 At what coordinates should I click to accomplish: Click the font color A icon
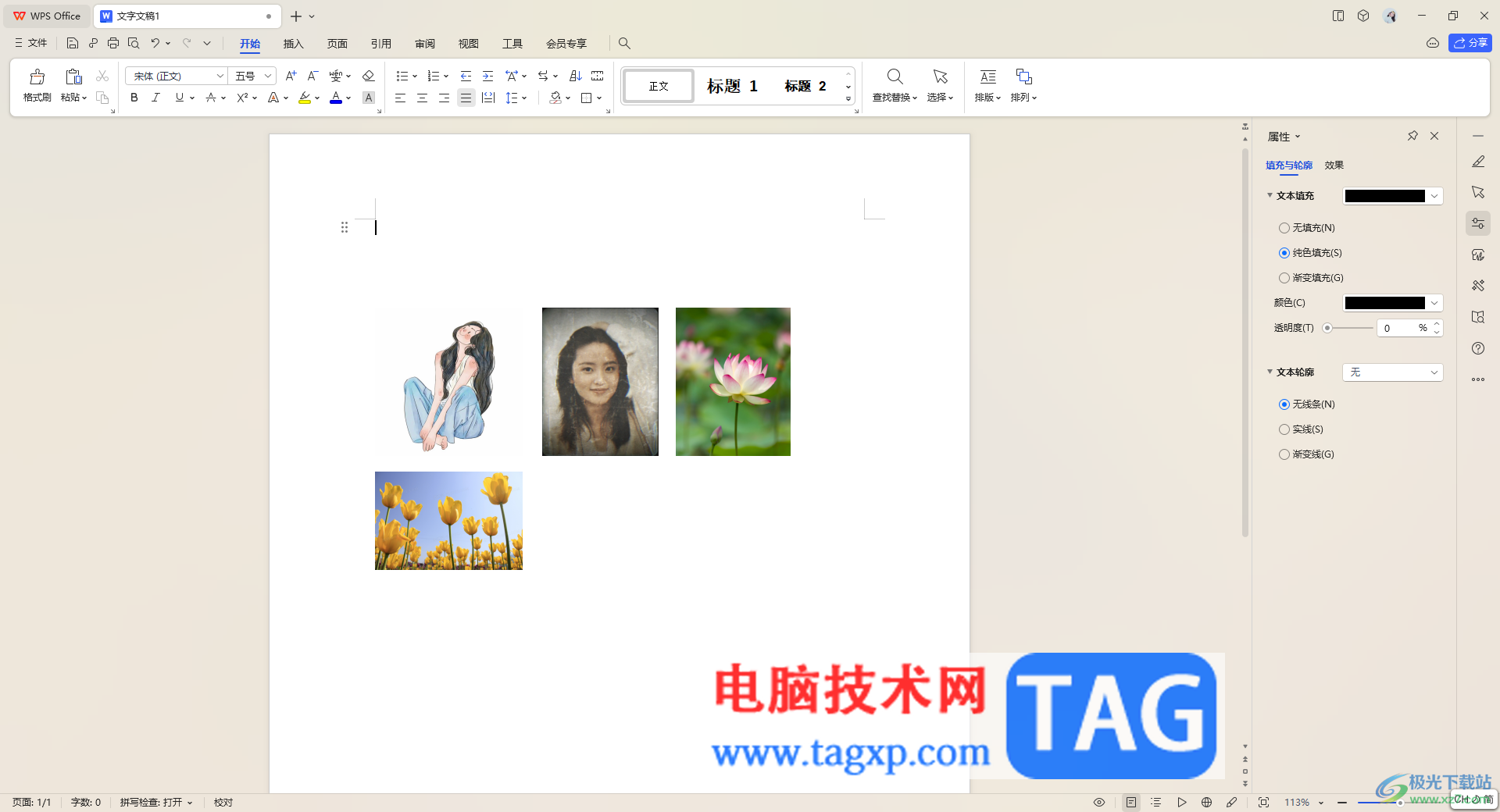pyautogui.click(x=336, y=98)
